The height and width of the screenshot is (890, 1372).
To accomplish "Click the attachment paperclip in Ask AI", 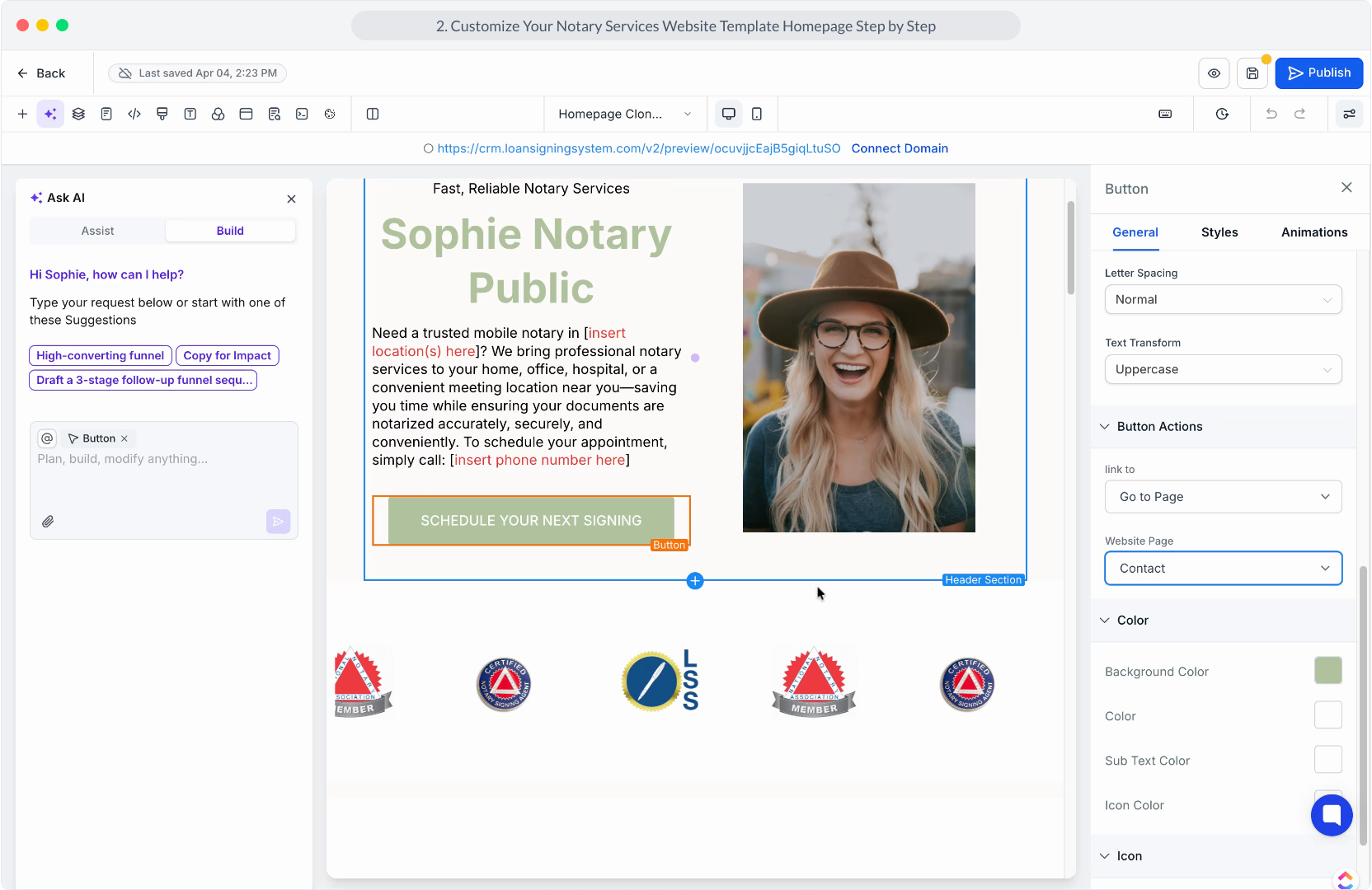I will click(x=49, y=522).
